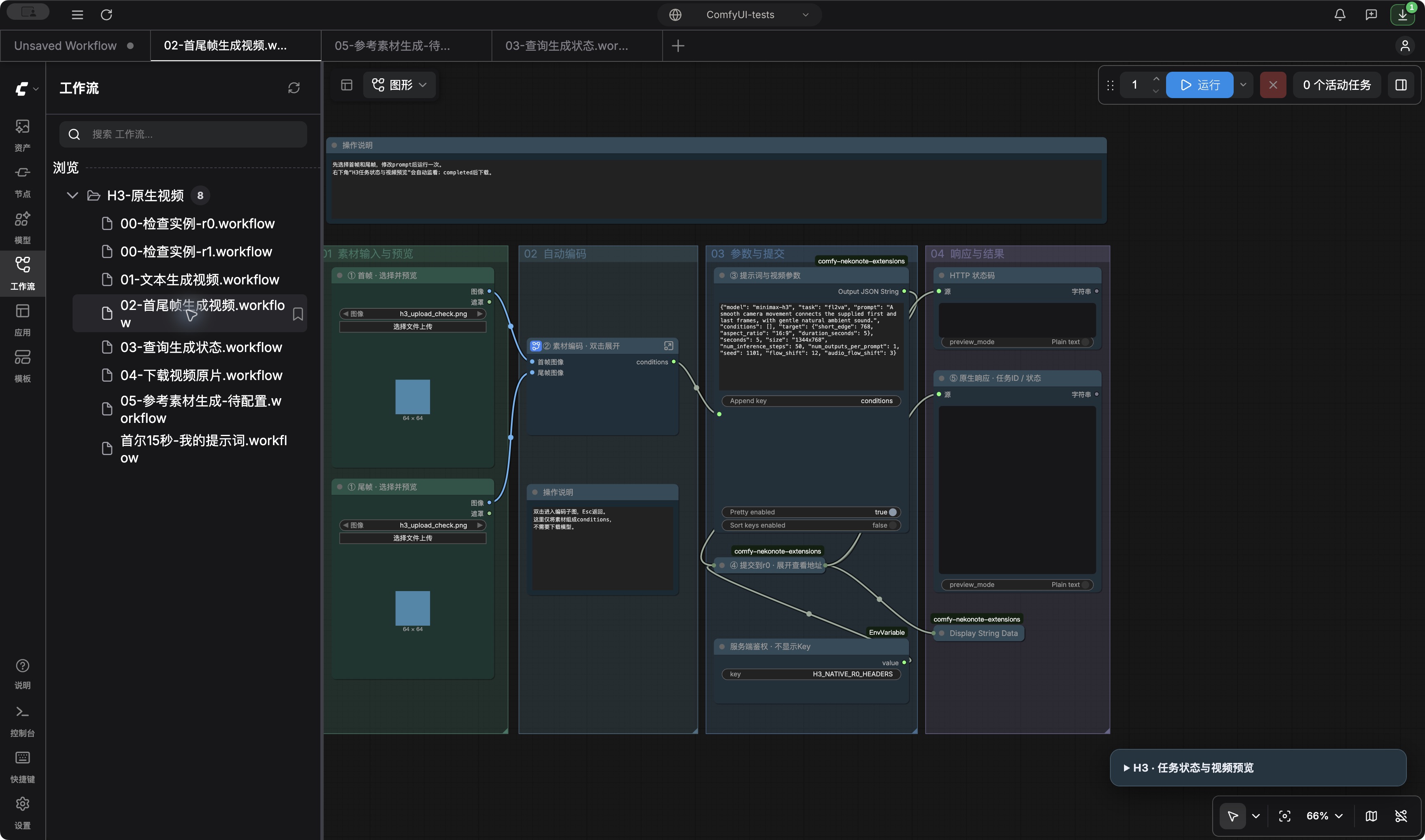Click the notifications bell icon
This screenshot has width=1425, height=840.
1340,15
